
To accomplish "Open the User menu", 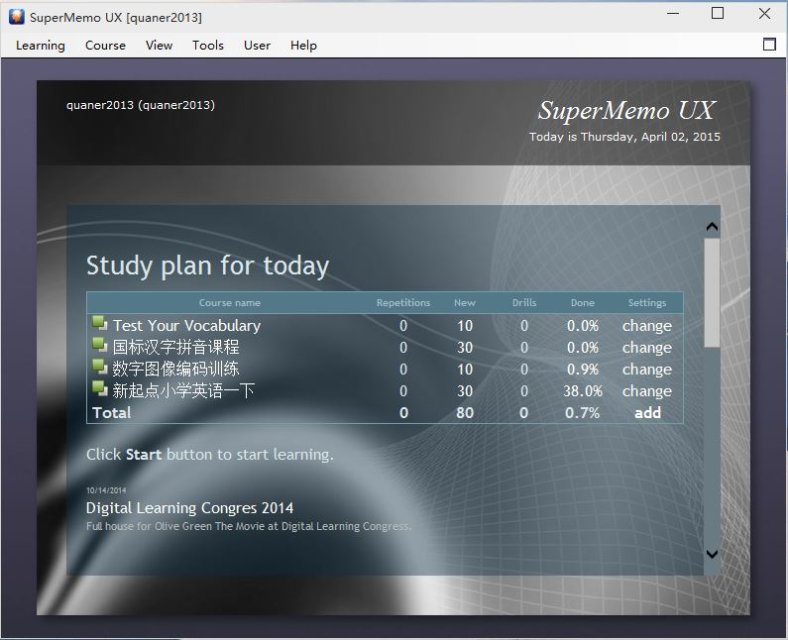I will [257, 45].
